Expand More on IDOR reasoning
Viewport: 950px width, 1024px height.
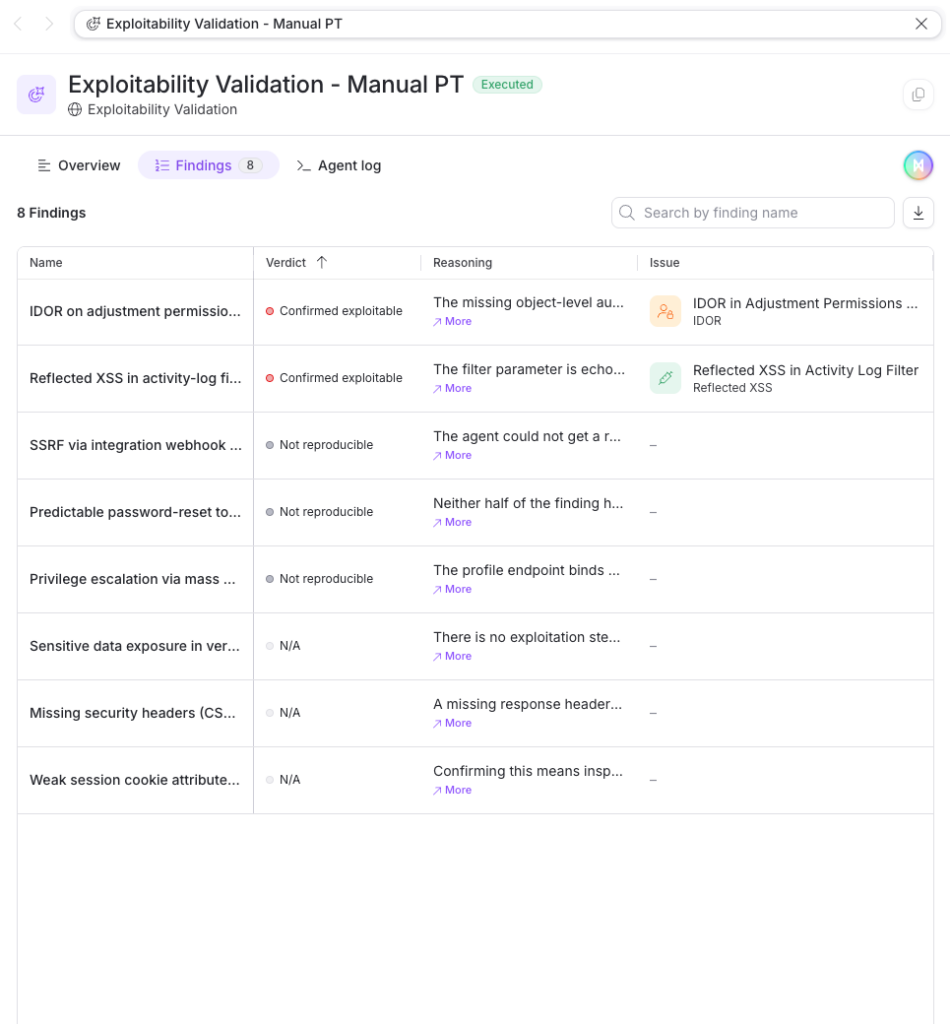(452, 321)
